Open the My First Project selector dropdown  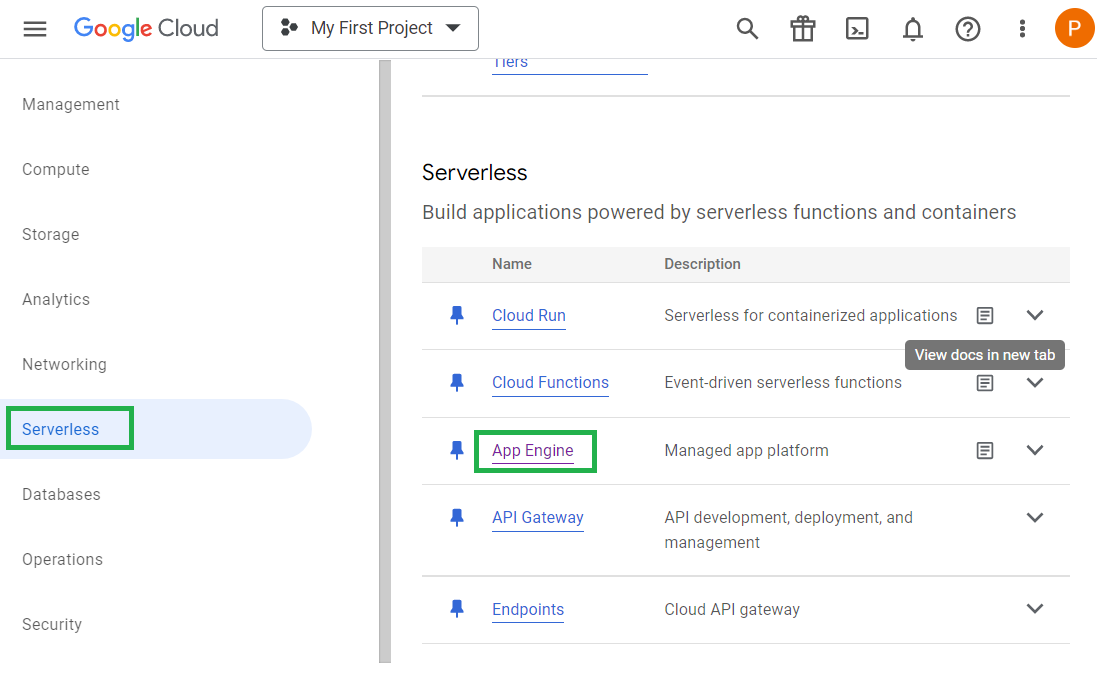[x=370, y=29]
